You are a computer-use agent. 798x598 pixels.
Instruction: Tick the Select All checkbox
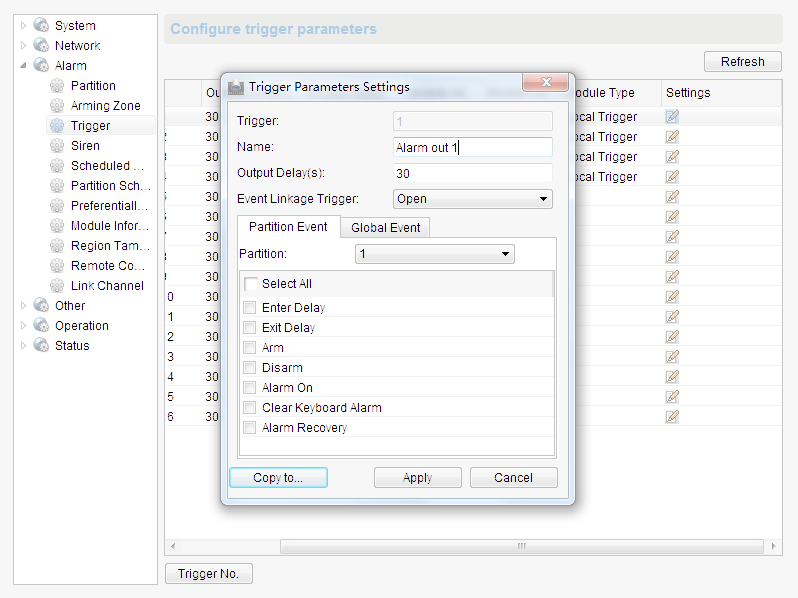(251, 283)
